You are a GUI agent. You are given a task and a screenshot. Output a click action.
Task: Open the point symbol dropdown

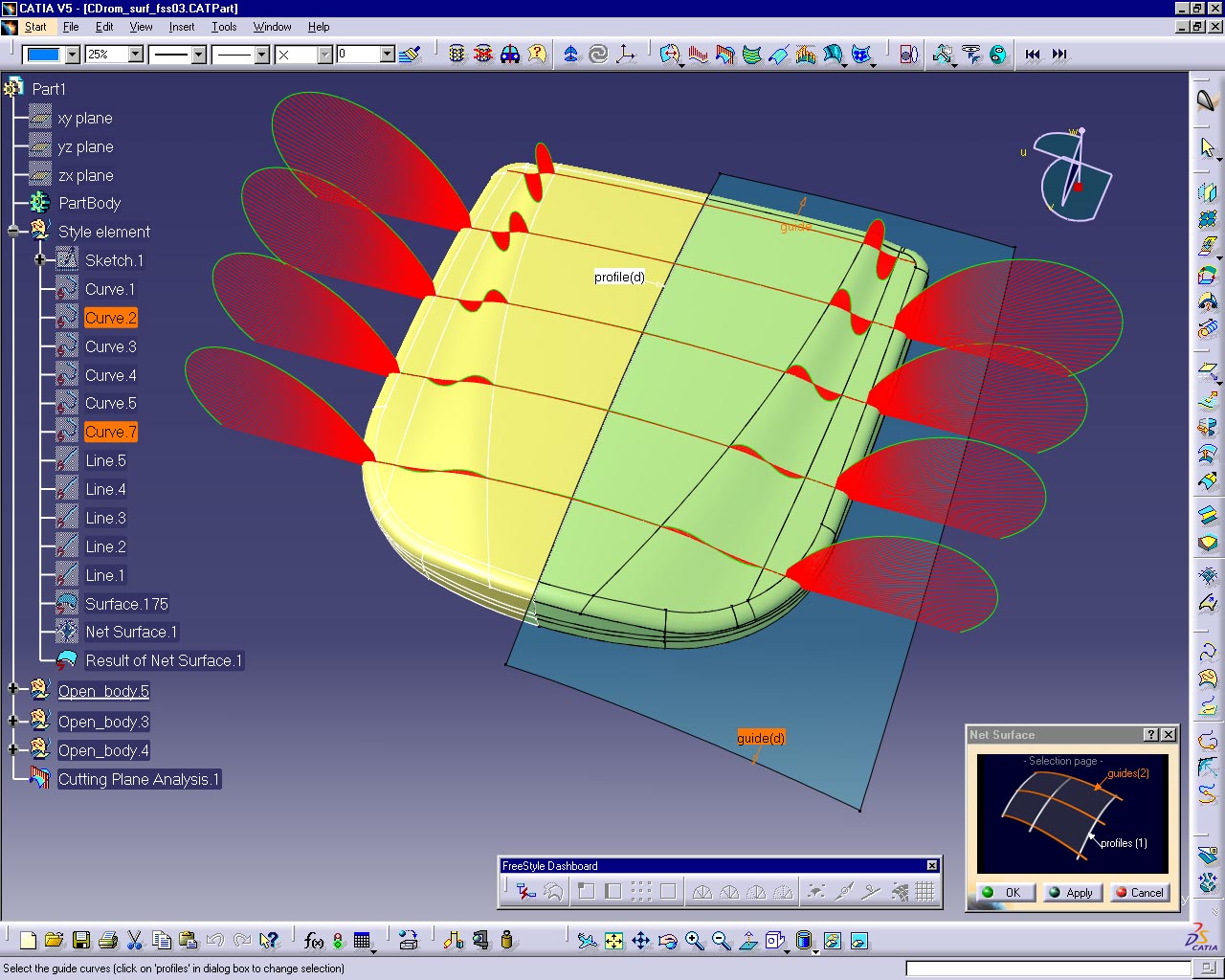coord(325,56)
